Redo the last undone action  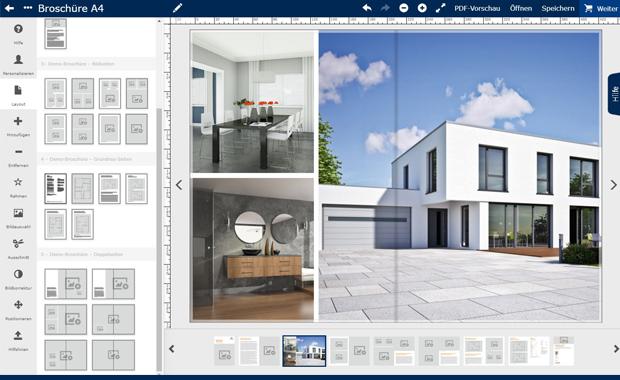point(385,8)
